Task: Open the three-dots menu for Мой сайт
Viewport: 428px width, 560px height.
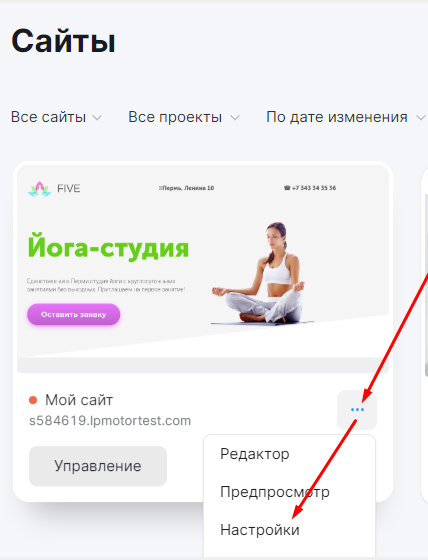Action: pyautogui.click(x=357, y=410)
